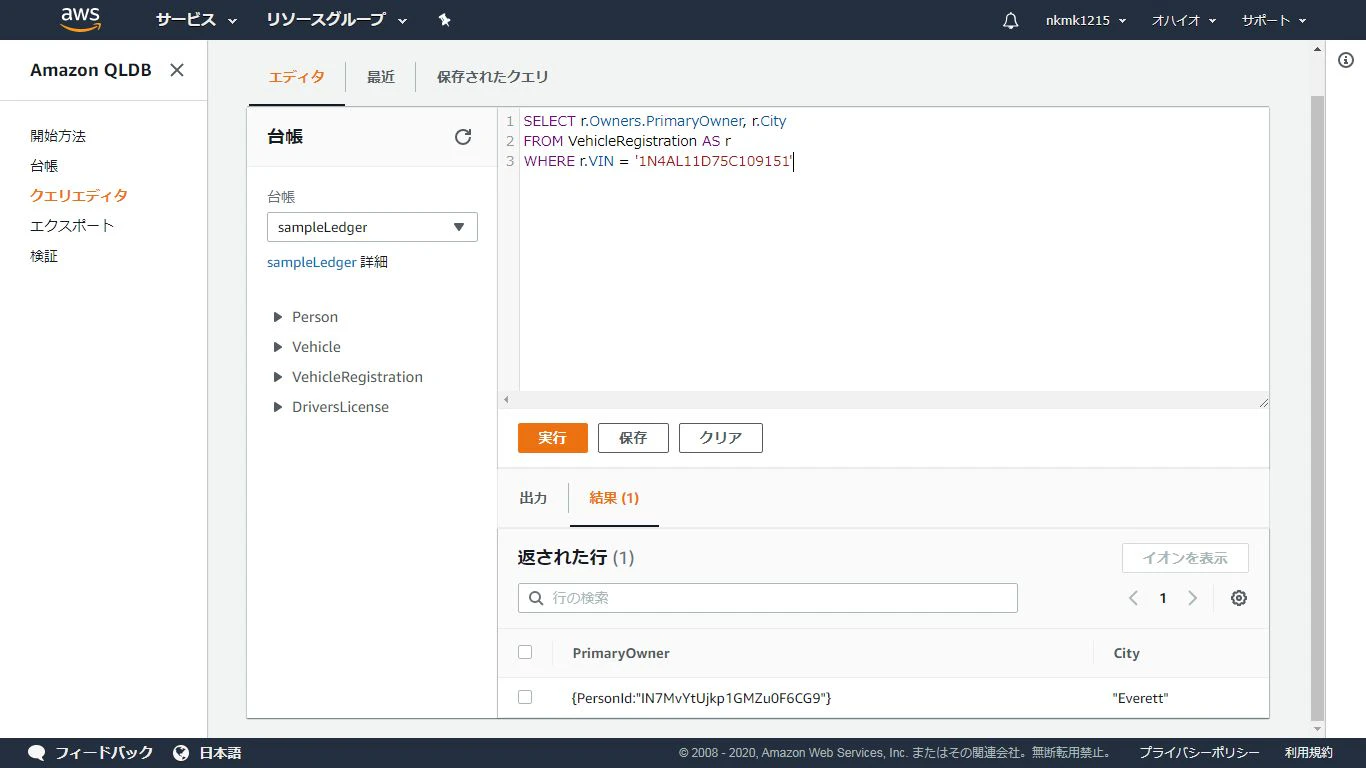Viewport: 1366px width, 768px height.
Task: Select the 結果 (1) tab
Action: pyautogui.click(x=614, y=498)
